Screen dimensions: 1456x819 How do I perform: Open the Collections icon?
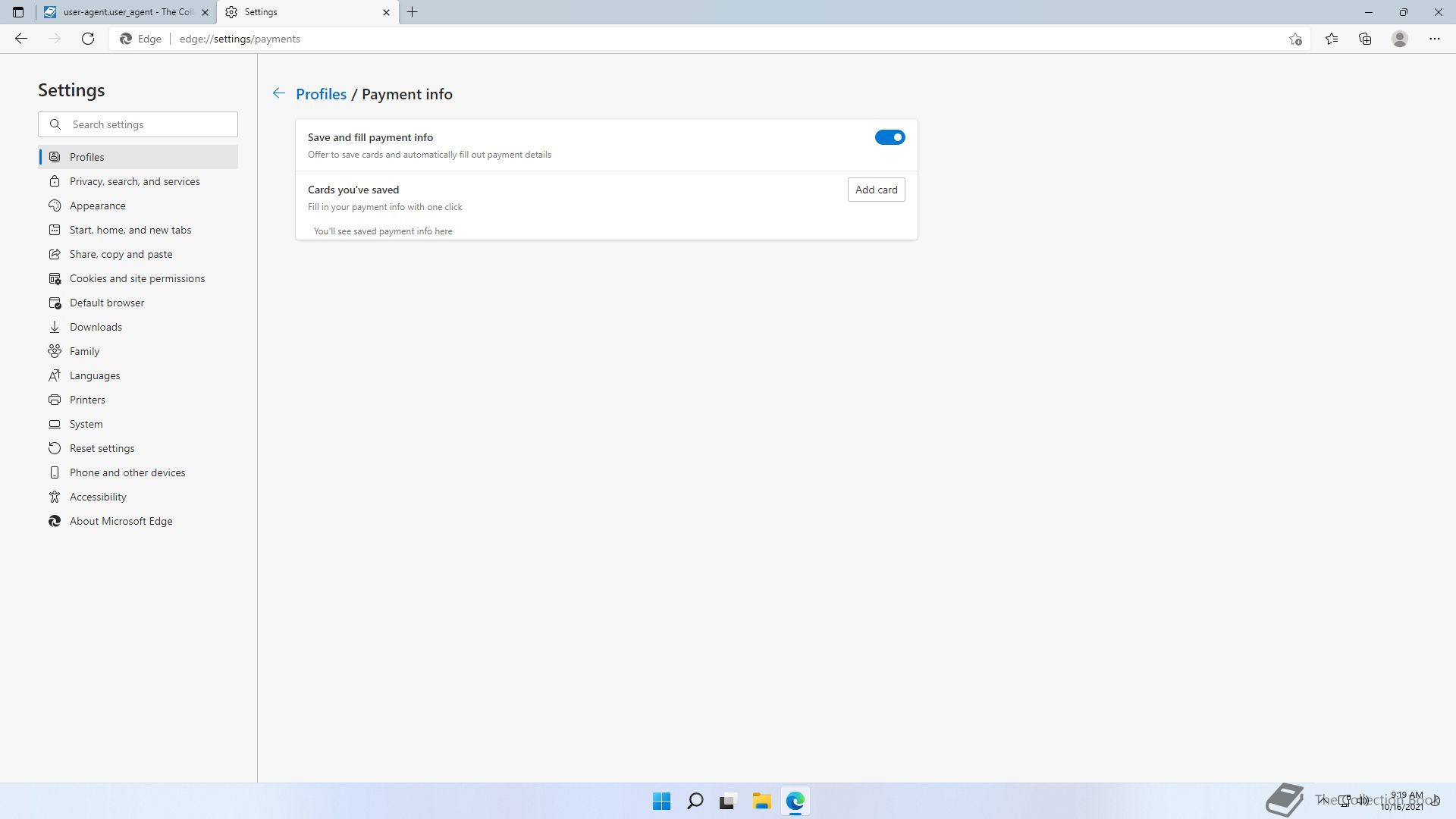[x=1365, y=39]
